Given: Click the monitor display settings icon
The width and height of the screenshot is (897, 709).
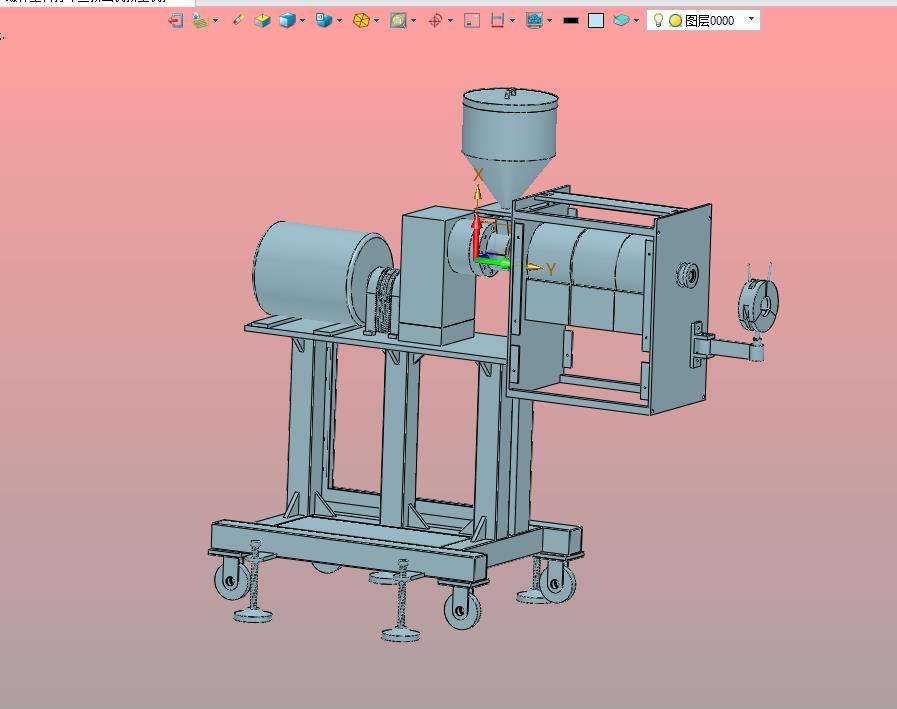Looking at the screenshot, I should [534, 21].
